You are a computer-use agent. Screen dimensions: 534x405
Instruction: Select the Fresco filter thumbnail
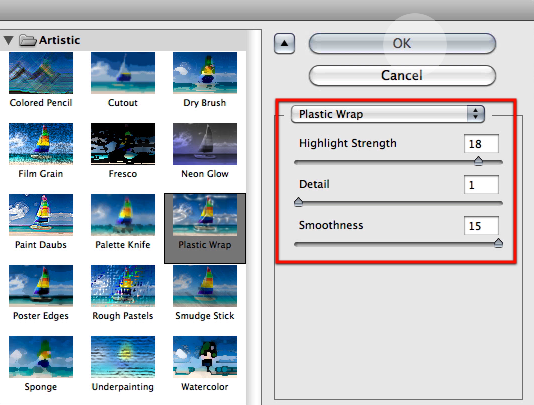point(123,144)
